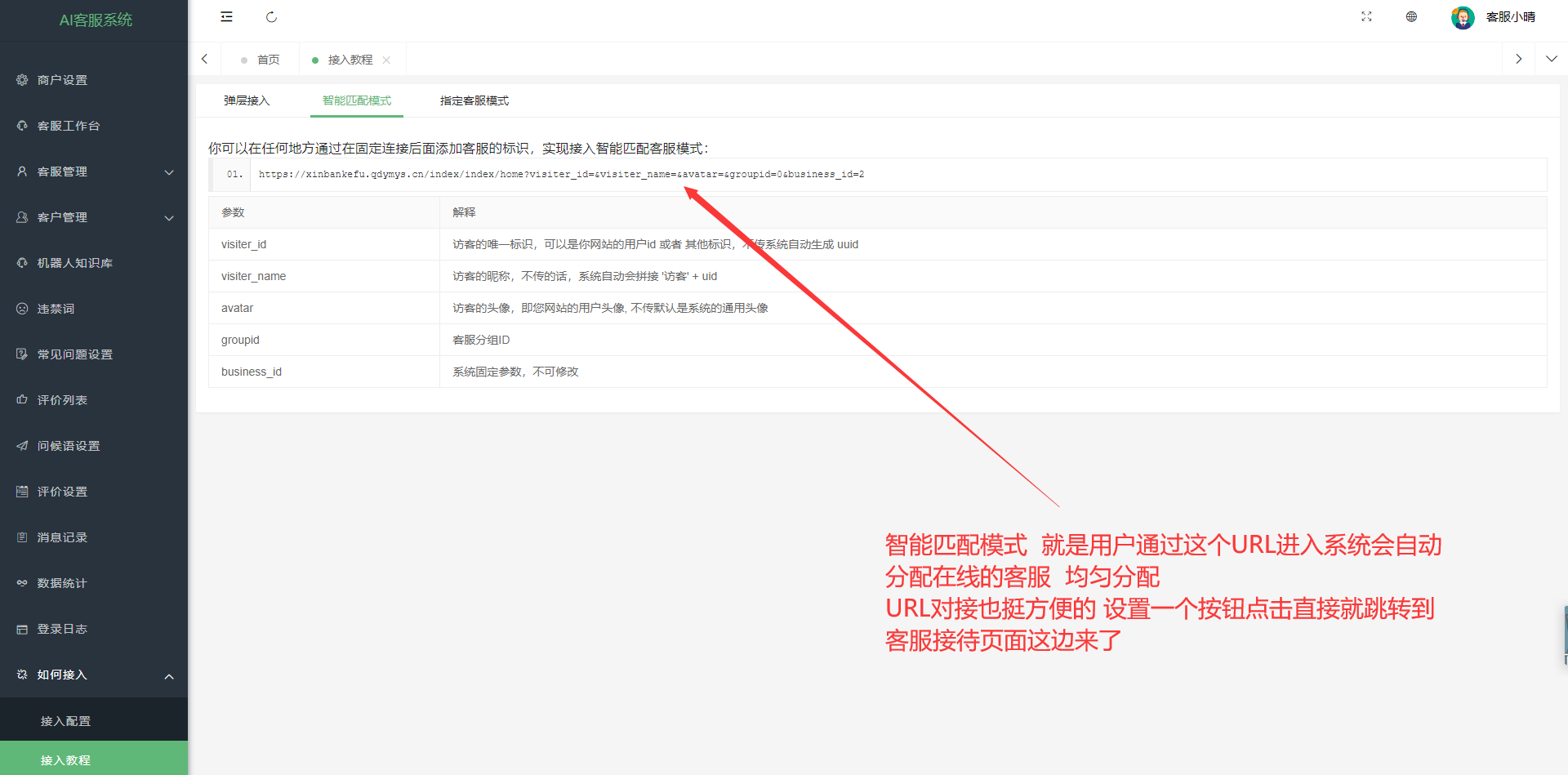1568x775 pixels.
Task: Expand the 客户管理 submenu chevron
Action: [x=169, y=218]
